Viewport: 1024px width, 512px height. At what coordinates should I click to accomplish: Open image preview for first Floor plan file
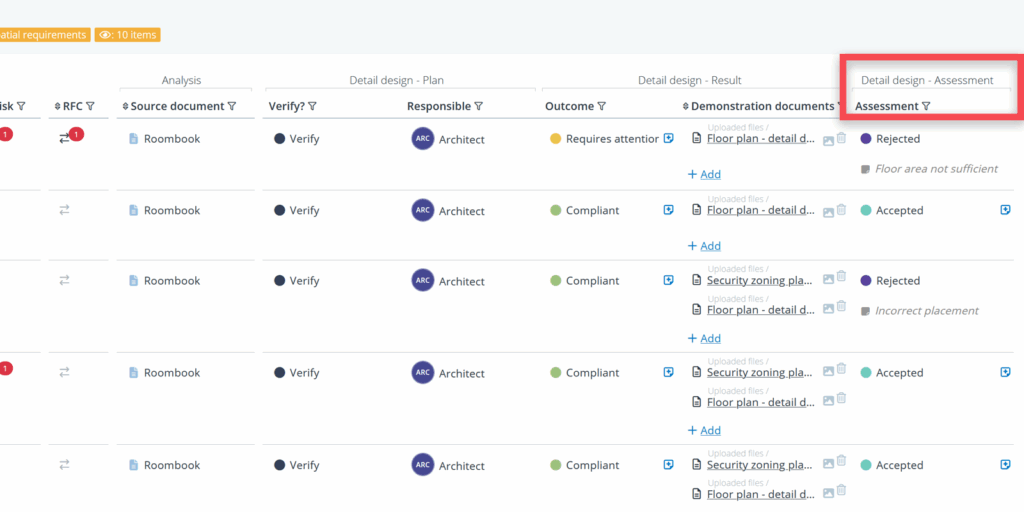point(828,140)
